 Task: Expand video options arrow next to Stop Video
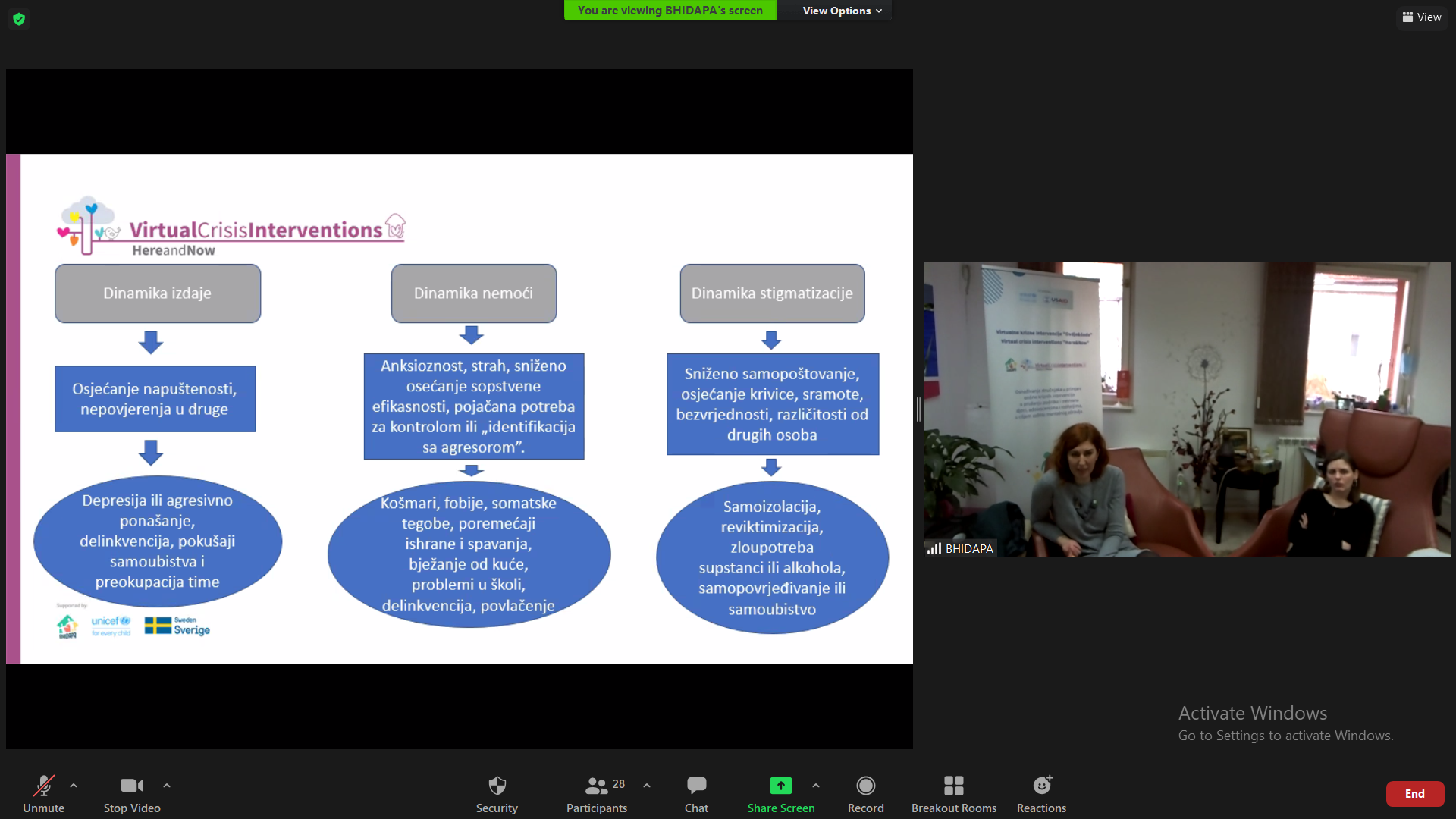click(x=167, y=786)
